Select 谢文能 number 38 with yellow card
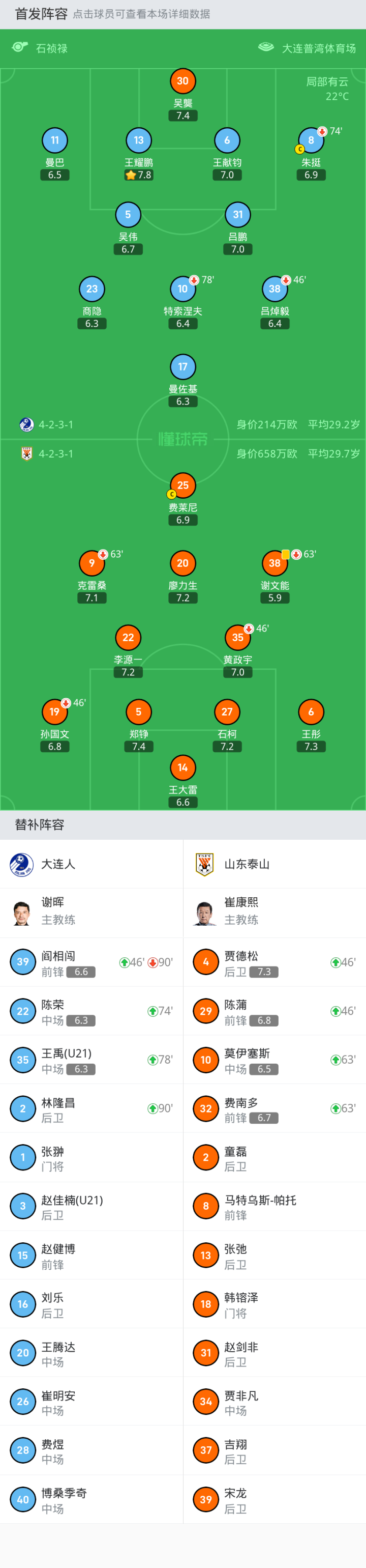The image size is (366, 1568). (274, 564)
